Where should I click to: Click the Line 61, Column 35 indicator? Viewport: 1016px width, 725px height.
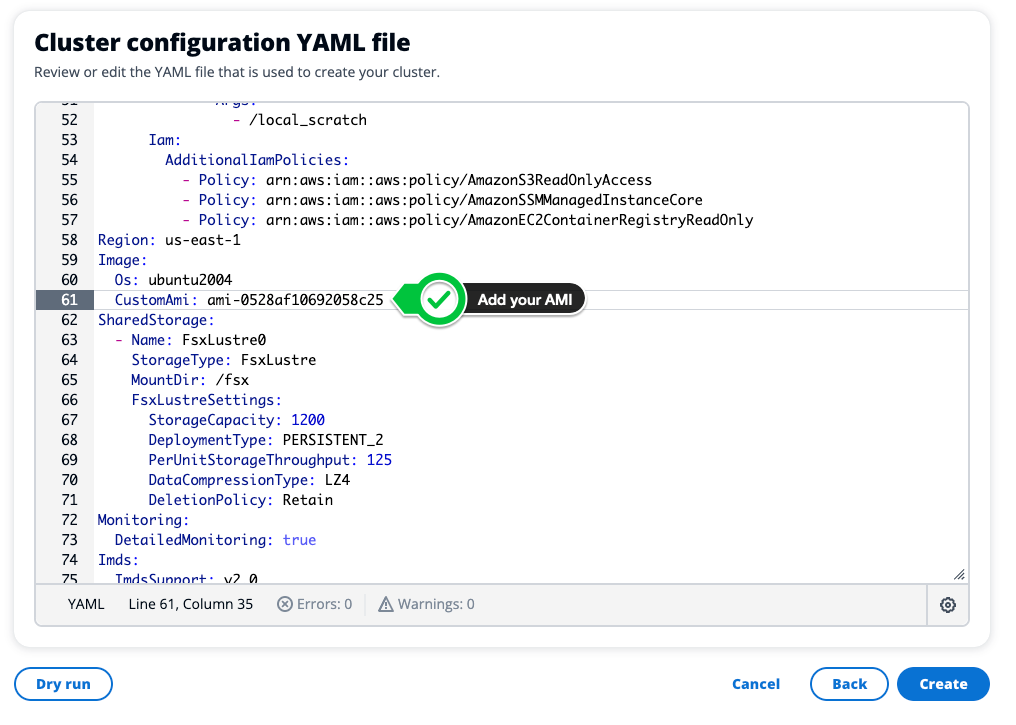[x=190, y=604]
